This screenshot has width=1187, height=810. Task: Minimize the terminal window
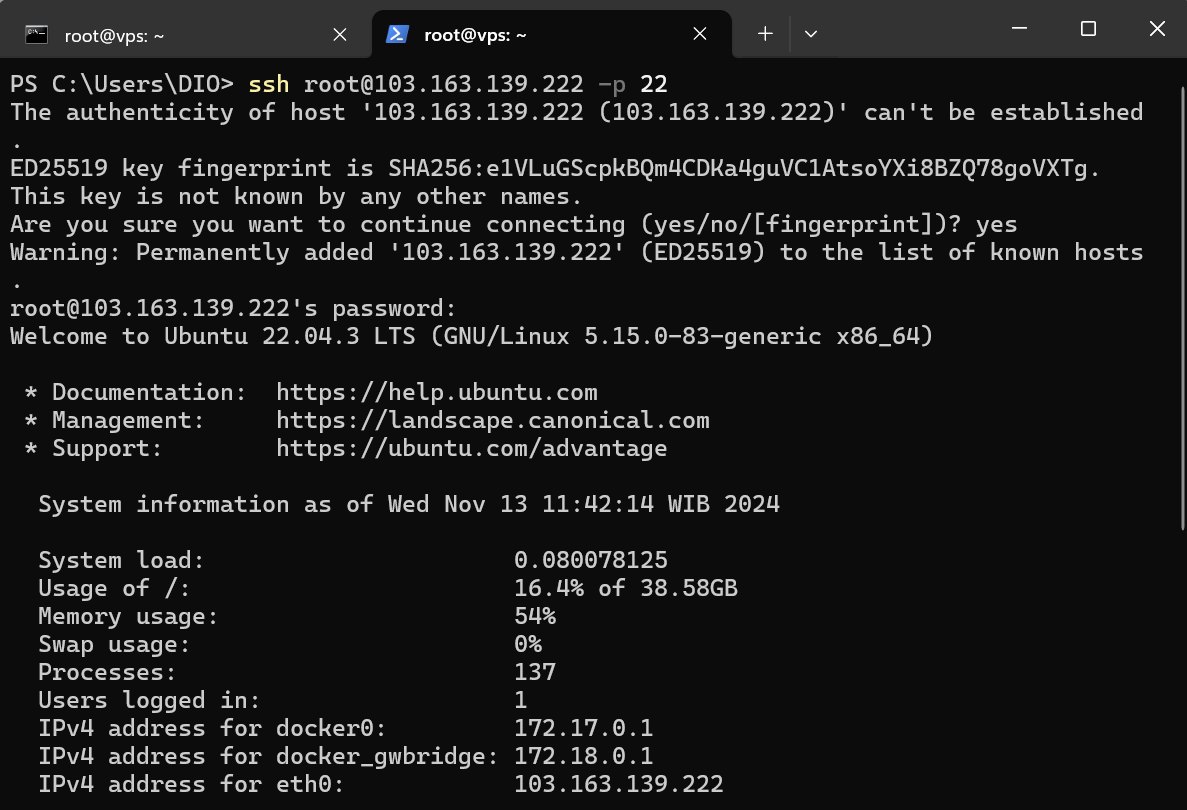[1020, 29]
